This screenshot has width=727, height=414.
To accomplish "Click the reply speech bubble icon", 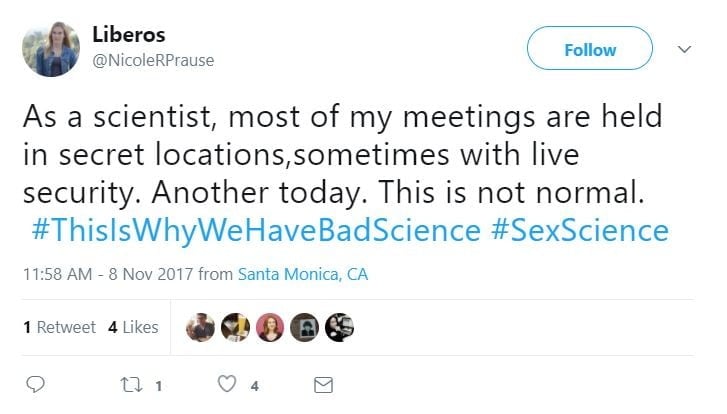I will coord(34,384).
